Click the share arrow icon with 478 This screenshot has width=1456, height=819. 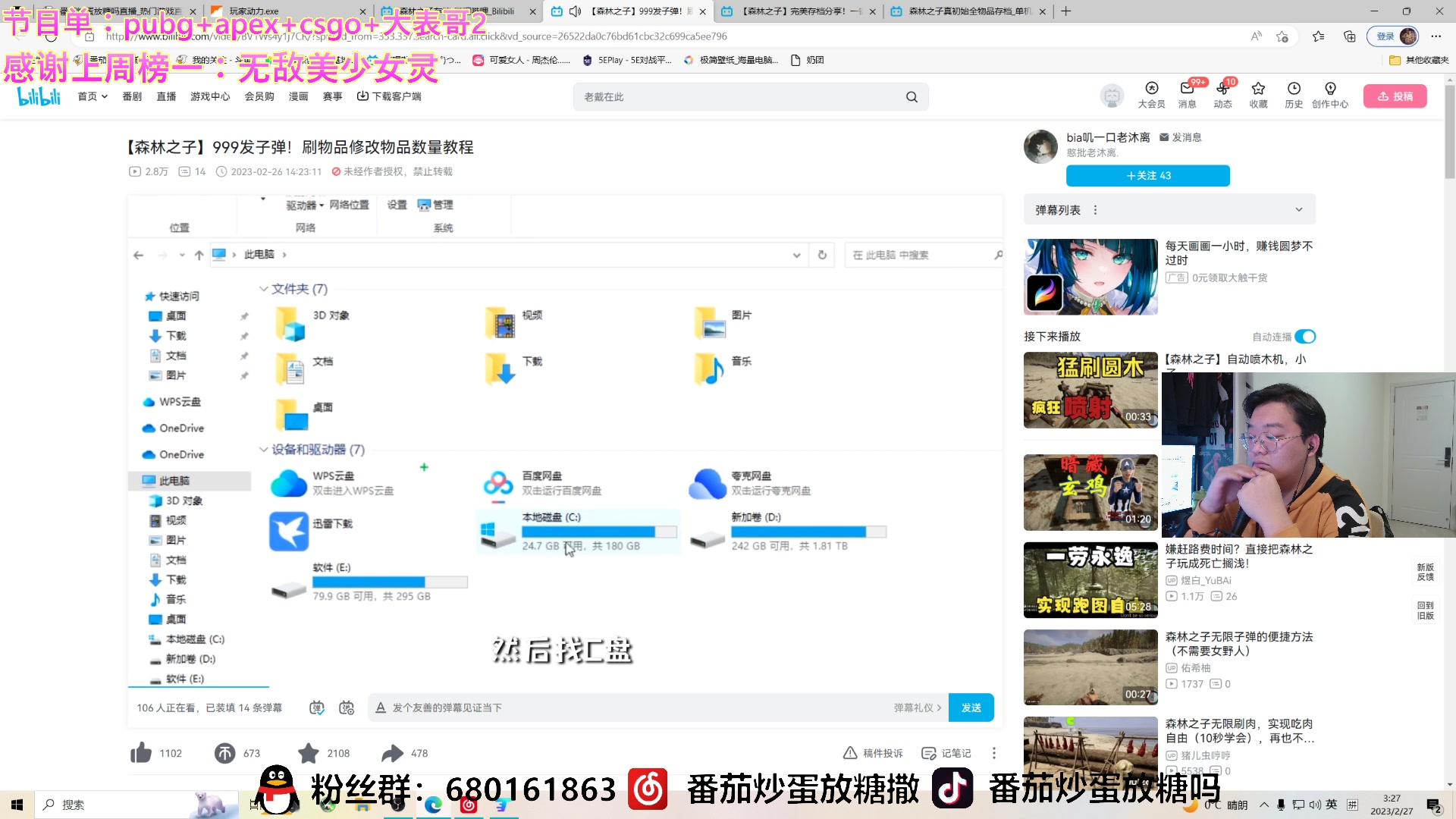coord(391,753)
